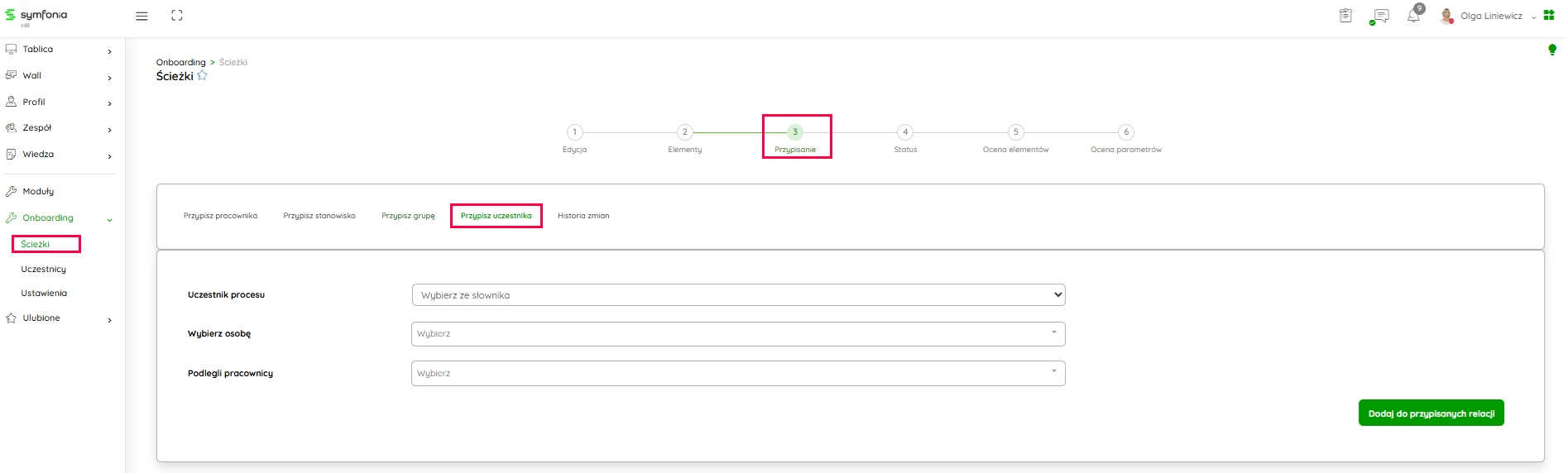Viewport: 1568px width, 473px height.
Task: Open the clipboard tasks icon
Action: [1345, 16]
